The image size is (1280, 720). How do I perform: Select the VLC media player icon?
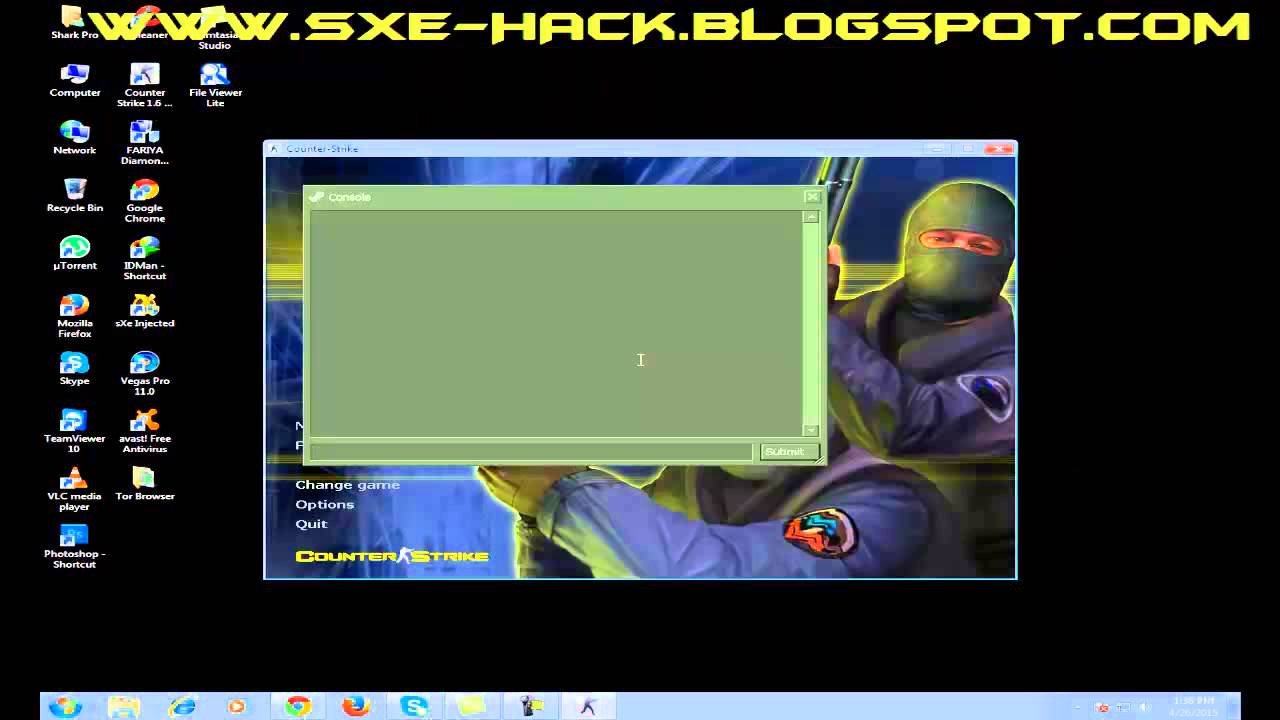click(x=75, y=489)
